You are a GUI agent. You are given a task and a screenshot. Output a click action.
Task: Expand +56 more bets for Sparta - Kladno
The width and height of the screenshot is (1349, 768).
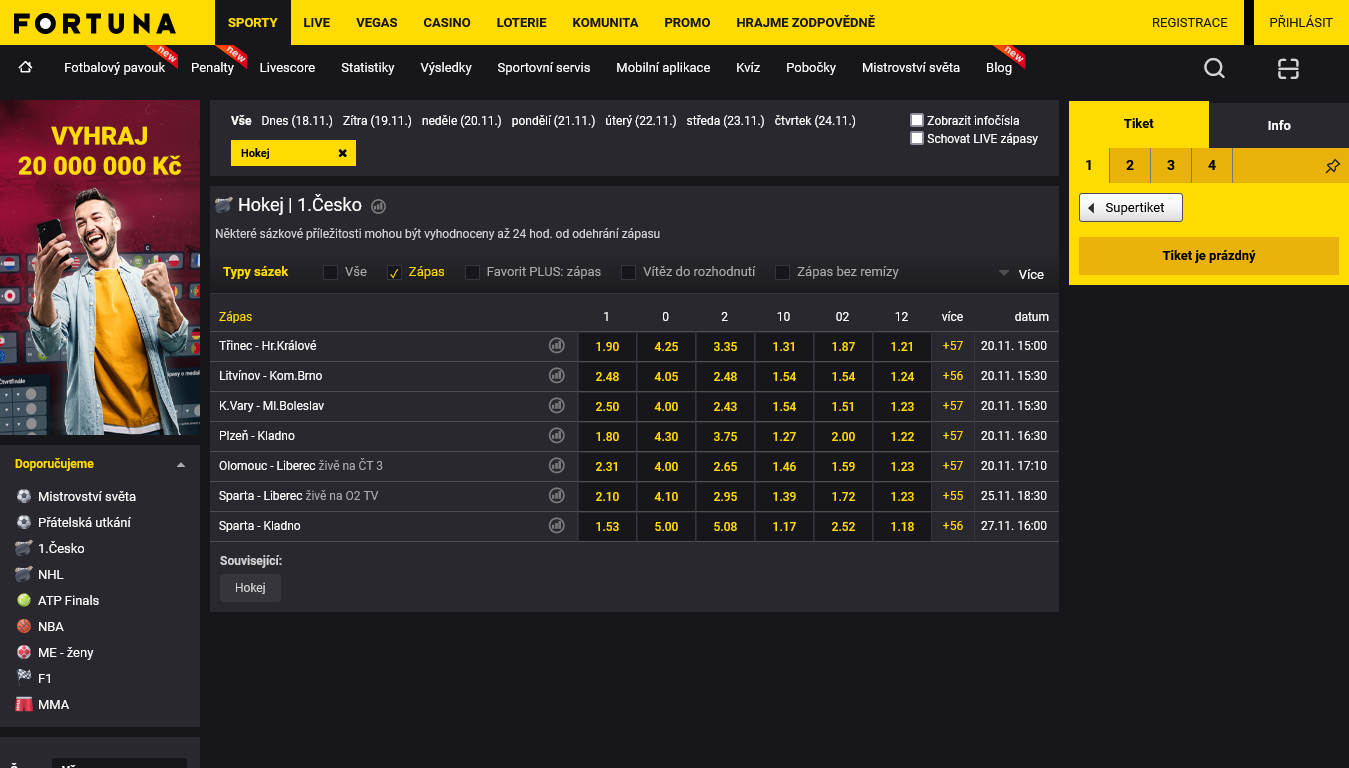952,526
